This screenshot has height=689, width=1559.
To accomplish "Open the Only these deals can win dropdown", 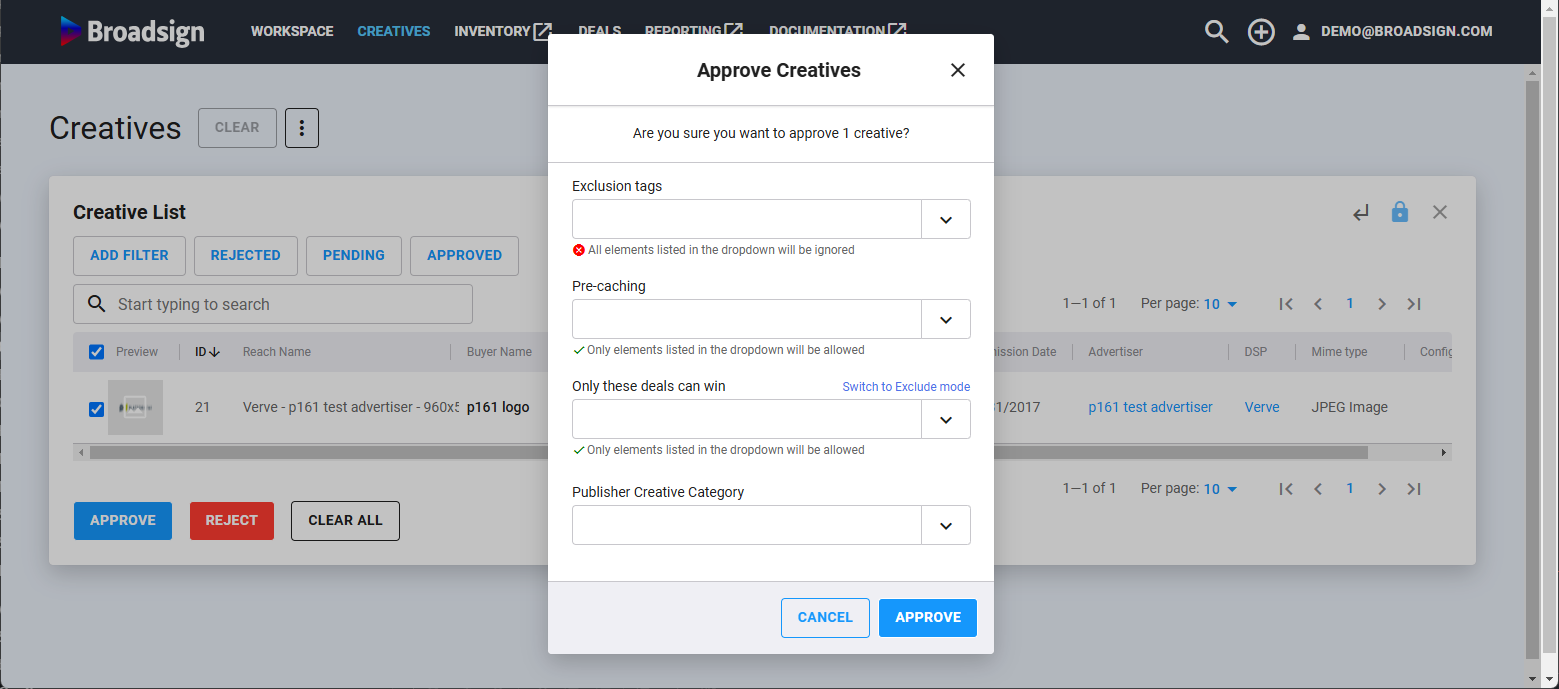I will coord(945,419).
